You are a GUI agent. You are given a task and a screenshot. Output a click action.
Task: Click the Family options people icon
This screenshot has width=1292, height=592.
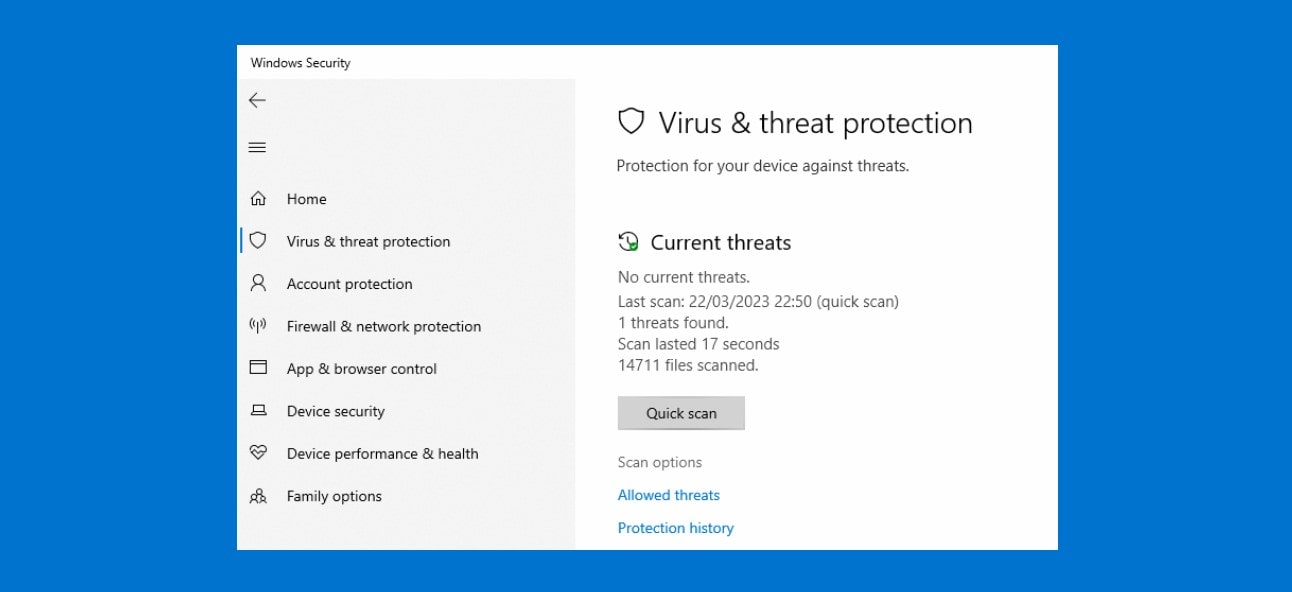tap(258, 495)
